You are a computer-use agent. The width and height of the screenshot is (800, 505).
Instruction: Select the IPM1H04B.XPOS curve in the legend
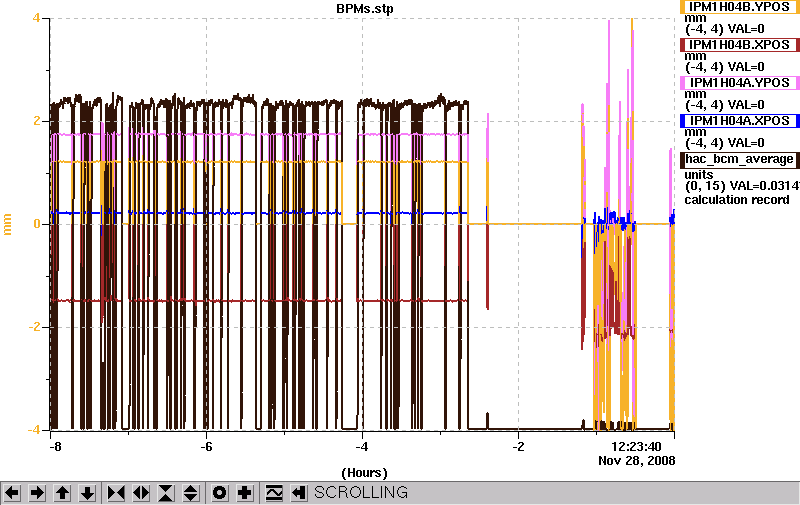pos(739,45)
